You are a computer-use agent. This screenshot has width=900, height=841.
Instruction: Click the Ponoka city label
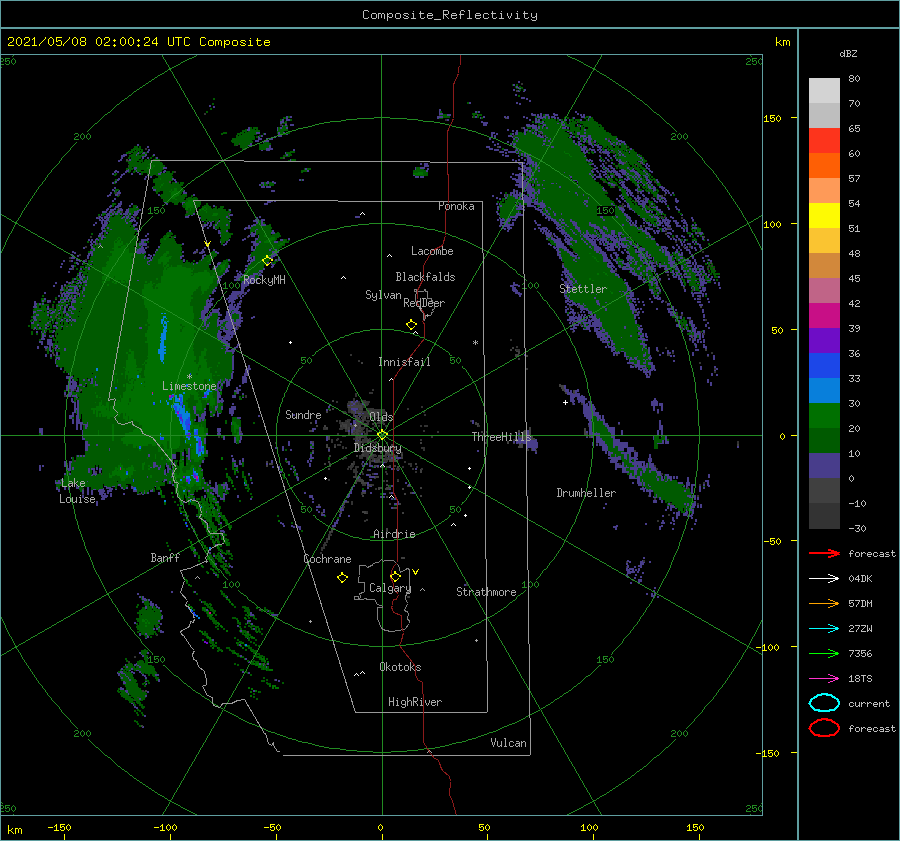(456, 206)
